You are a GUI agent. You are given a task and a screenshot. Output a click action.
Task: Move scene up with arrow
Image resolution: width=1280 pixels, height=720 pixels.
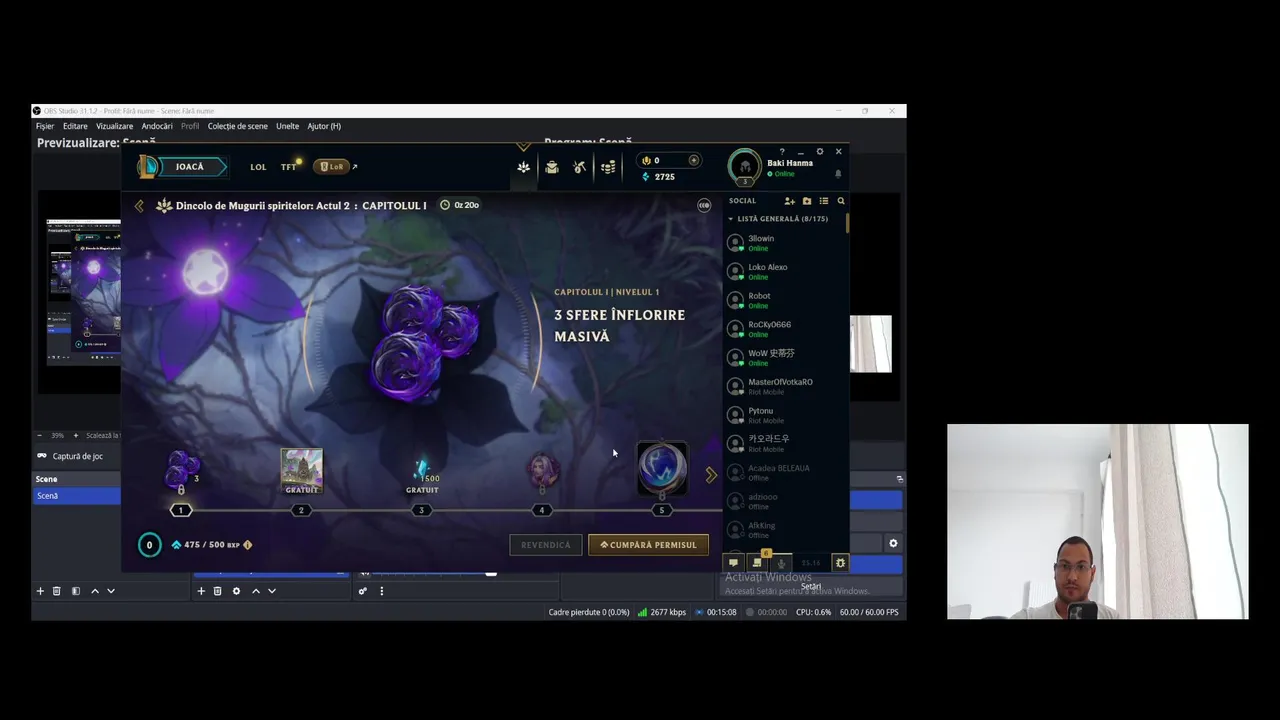95,591
